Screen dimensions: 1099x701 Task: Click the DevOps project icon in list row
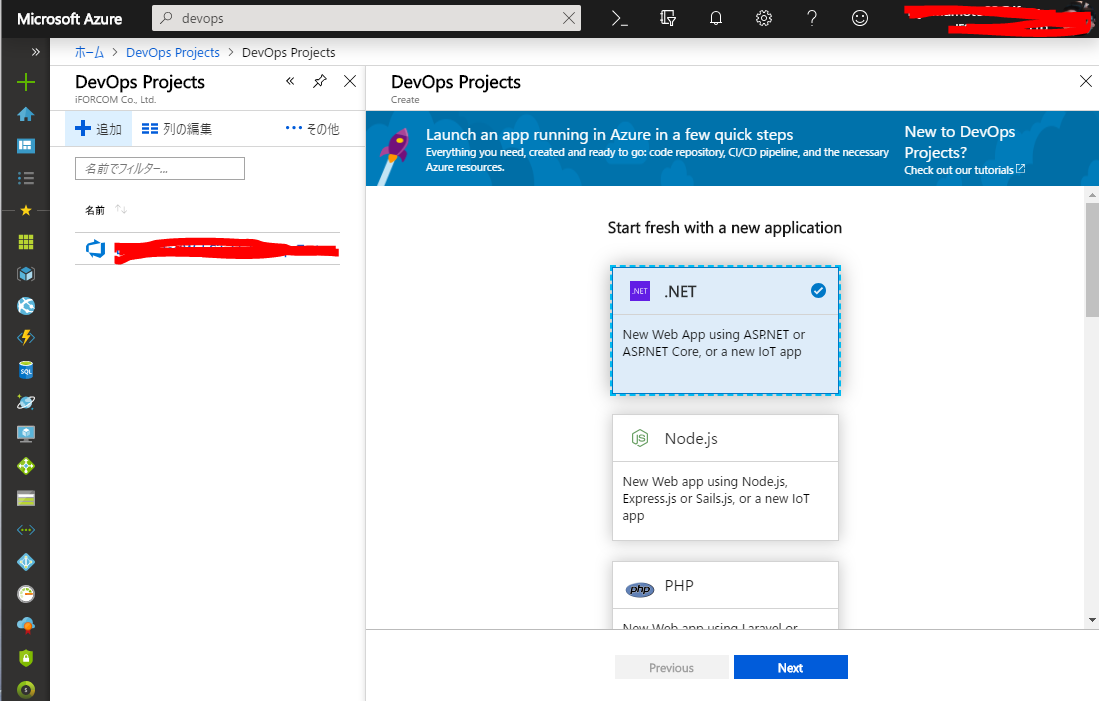click(x=95, y=249)
